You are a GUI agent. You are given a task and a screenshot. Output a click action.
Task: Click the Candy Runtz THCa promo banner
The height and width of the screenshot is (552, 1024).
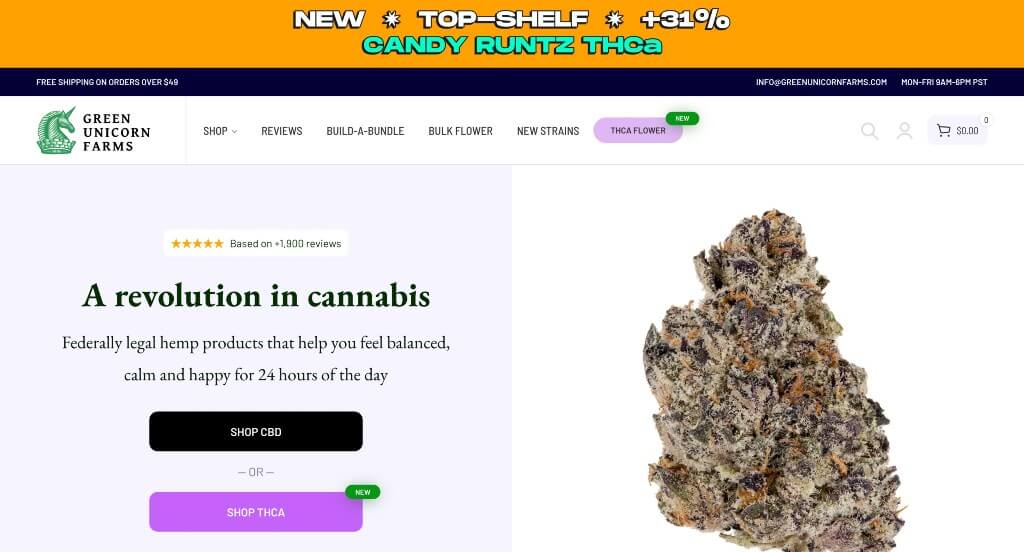coord(512,33)
